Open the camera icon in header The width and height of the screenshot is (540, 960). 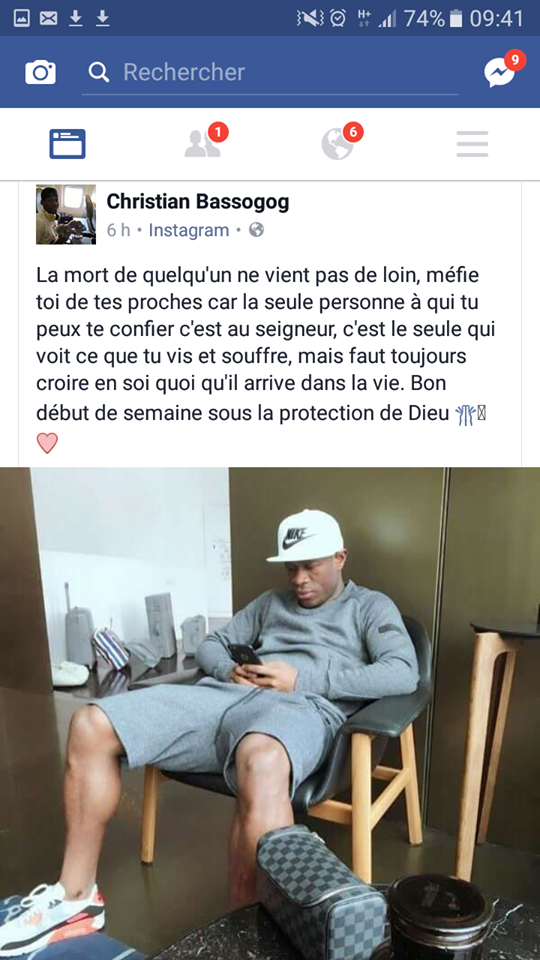(x=40, y=73)
